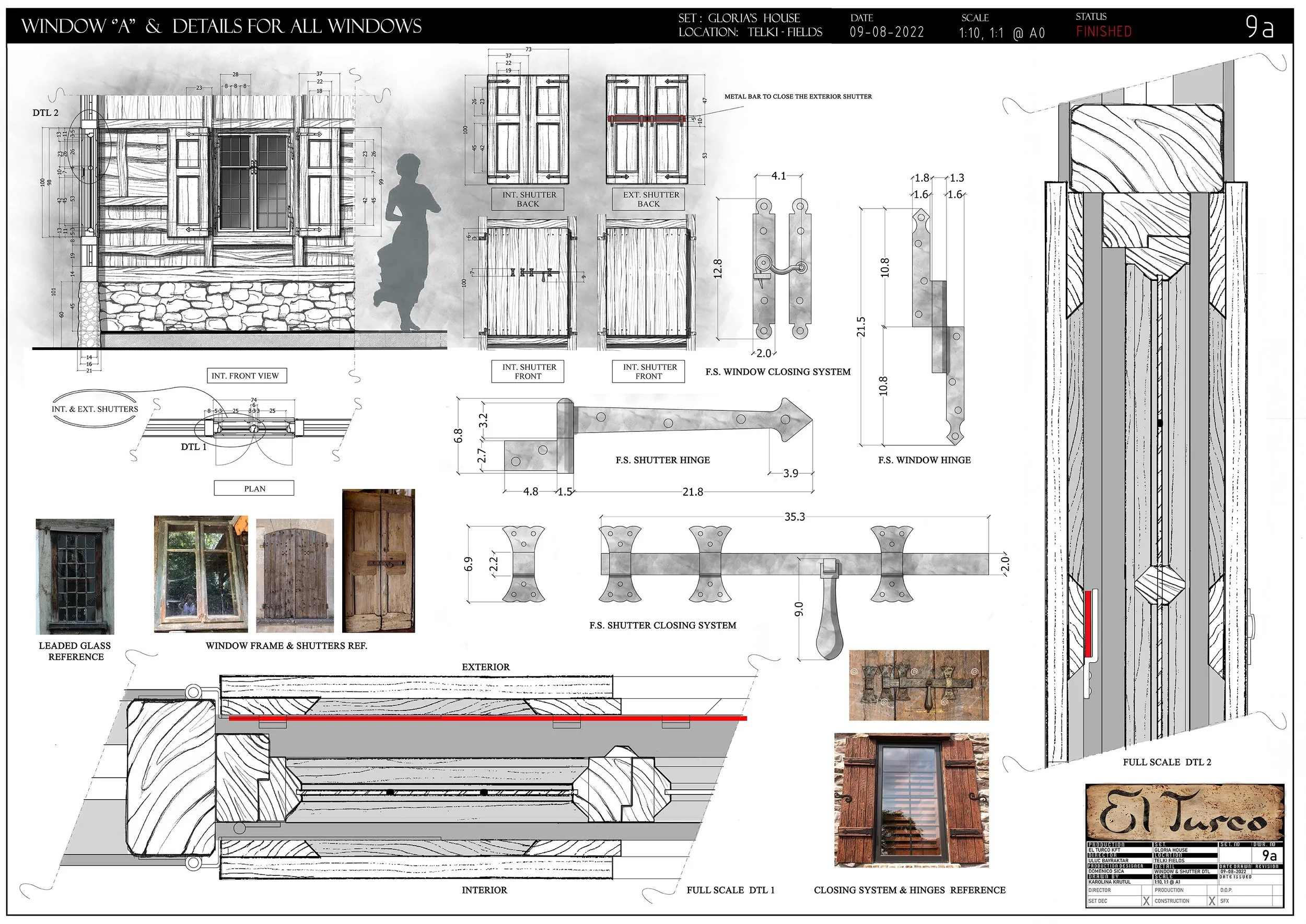Click the rusty iron bolt reference photo

tap(918, 686)
